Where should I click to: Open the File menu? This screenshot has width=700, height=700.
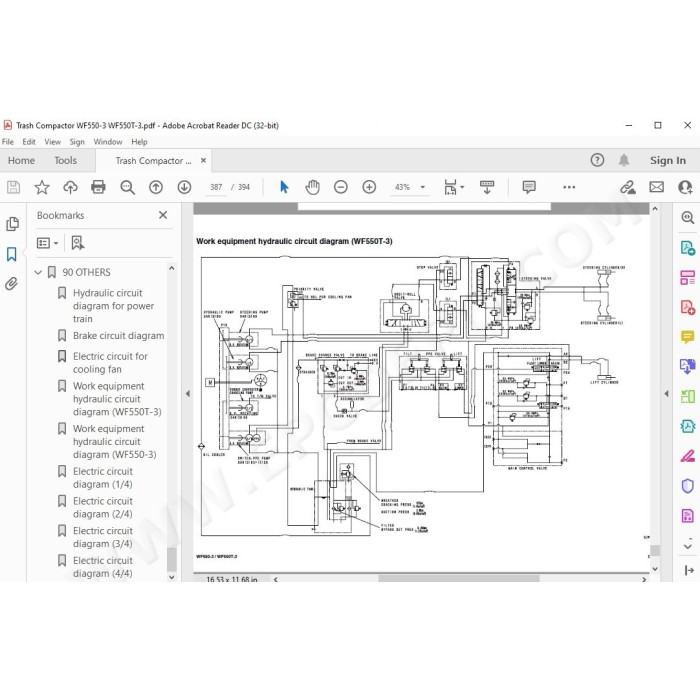8,142
